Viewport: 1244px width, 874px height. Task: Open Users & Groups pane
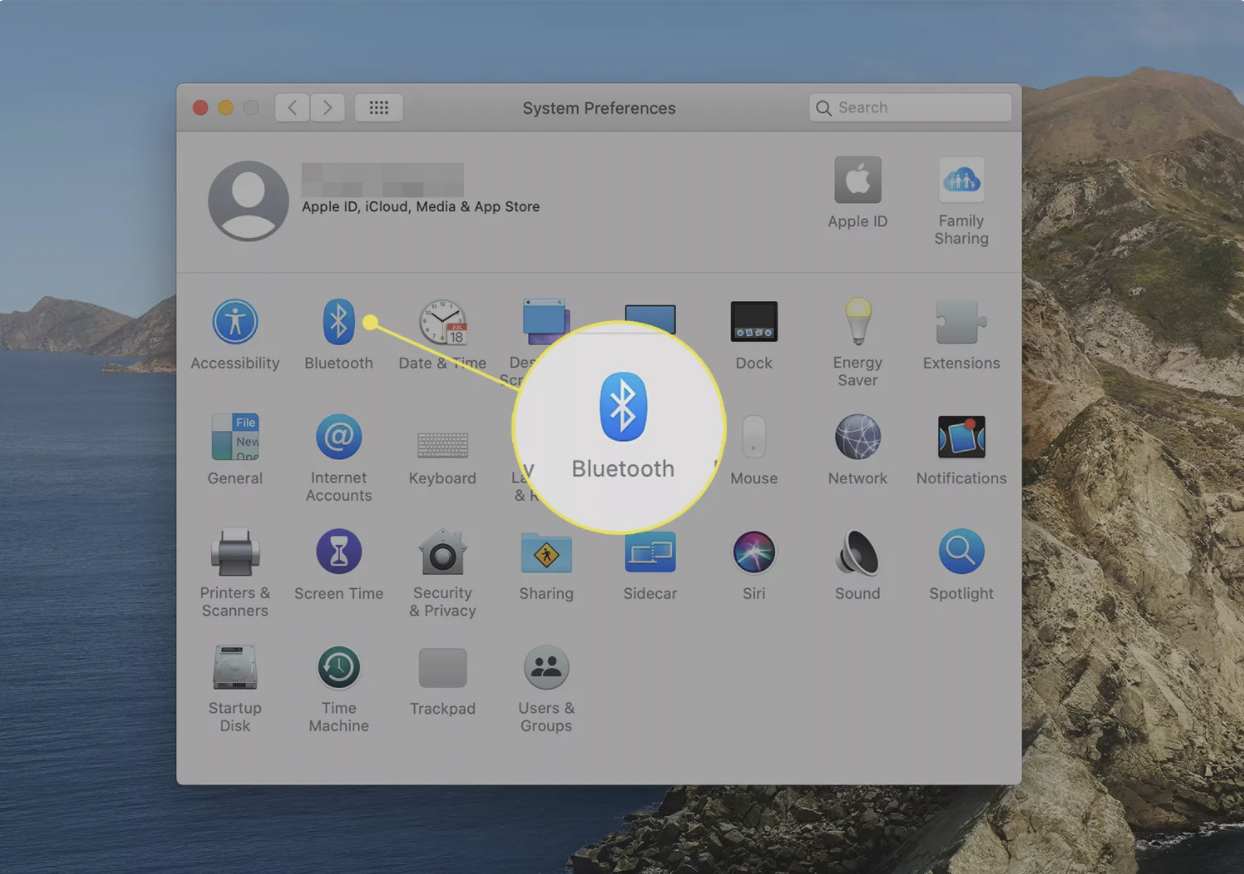[546, 668]
